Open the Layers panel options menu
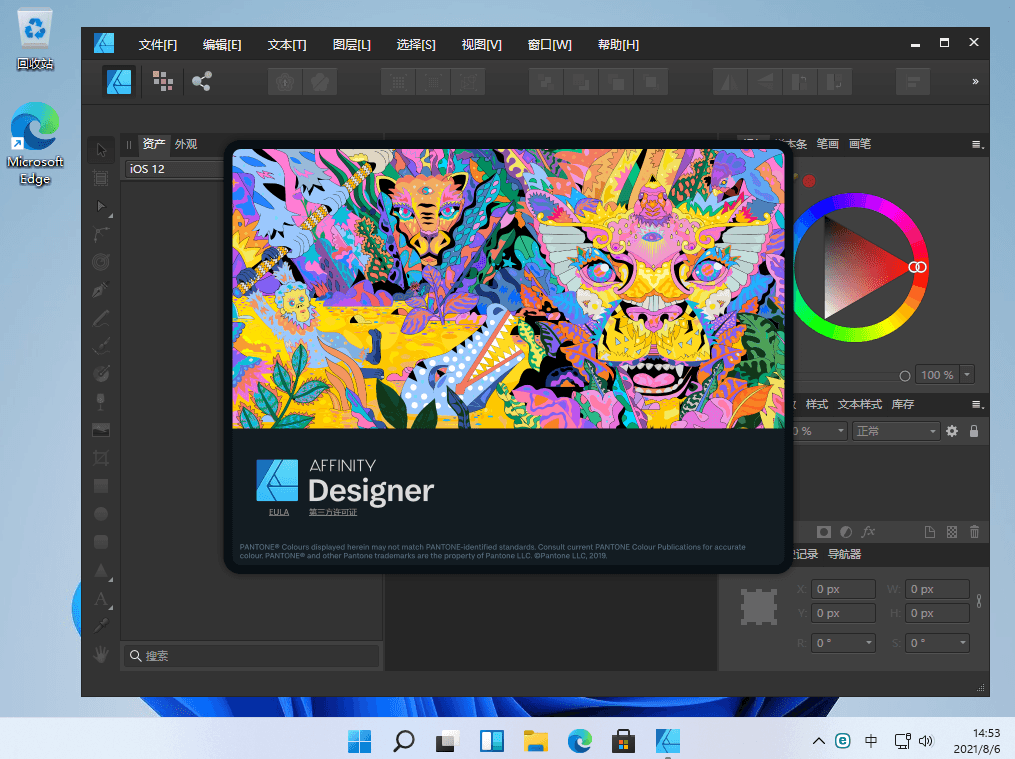Image resolution: width=1015 pixels, height=759 pixels. 977,405
